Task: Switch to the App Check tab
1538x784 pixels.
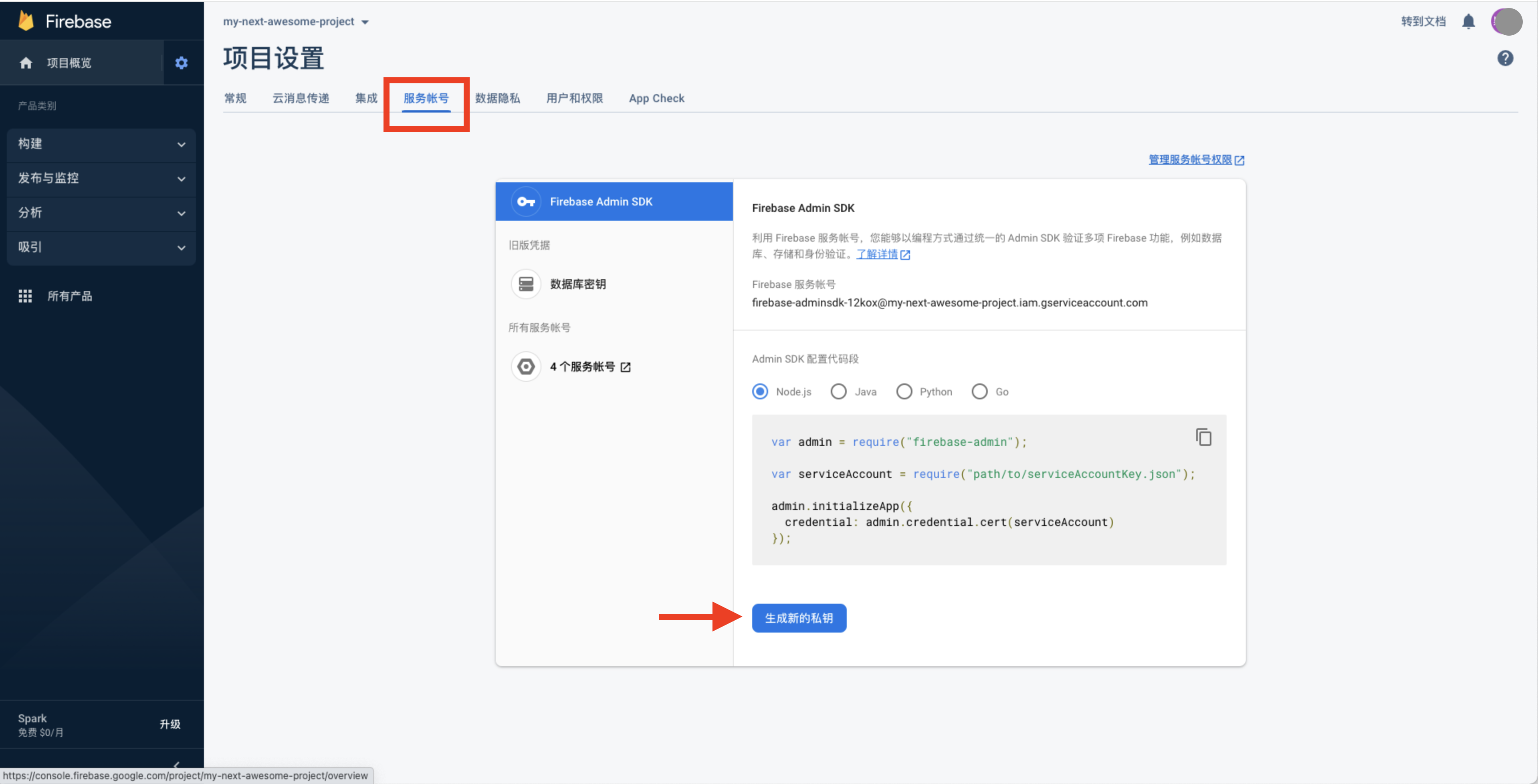Action: (x=656, y=99)
